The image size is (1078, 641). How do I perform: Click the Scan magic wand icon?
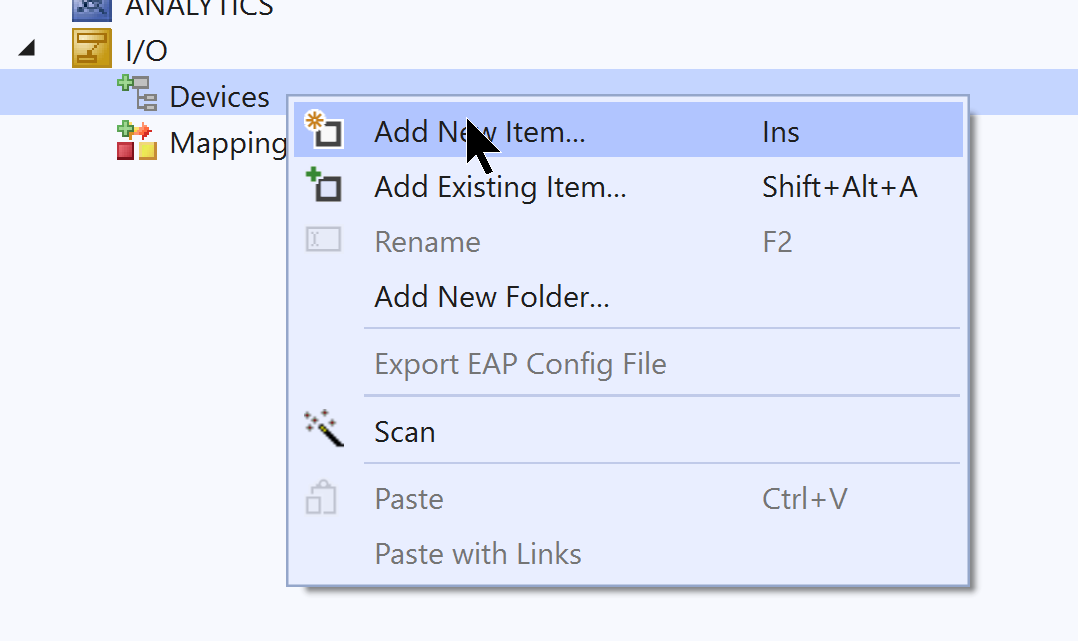click(x=323, y=428)
